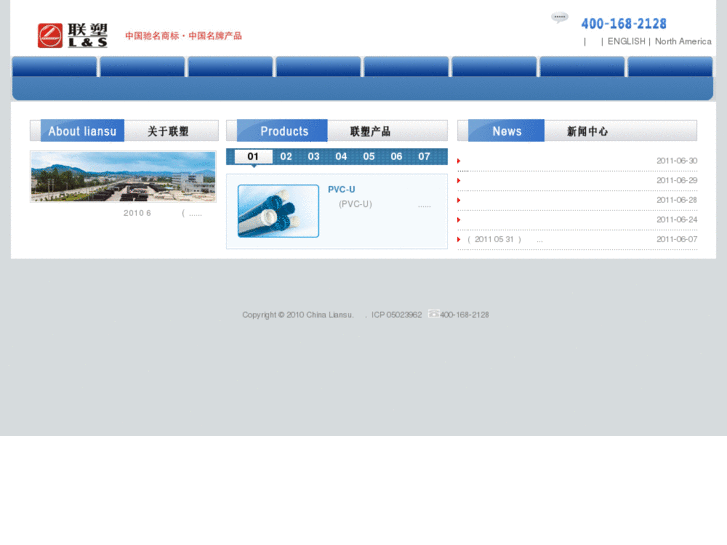
Task: Click the red arrow beside 2011-06-28 news
Action: coord(459,200)
